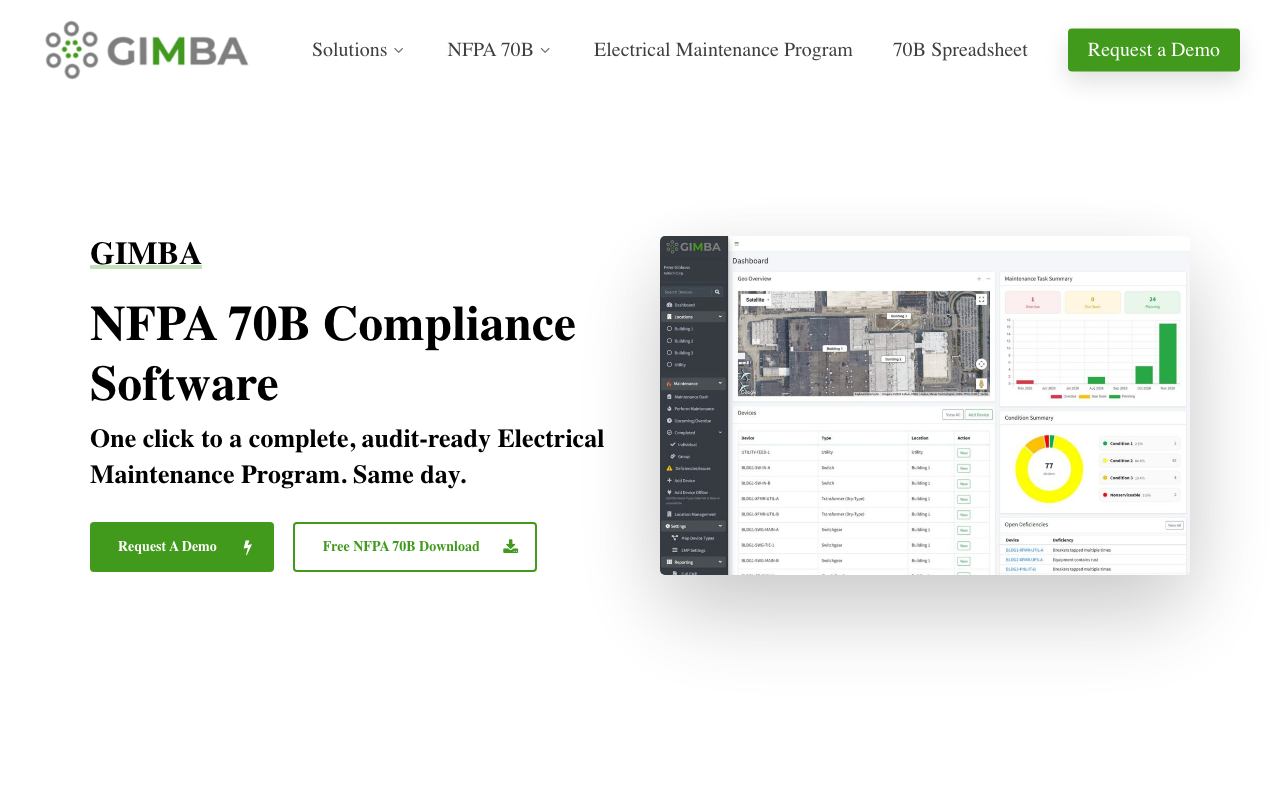Screen dimensions: 1280x800
Task: Open the 70B Spreadsheet nav item
Action: tap(960, 50)
